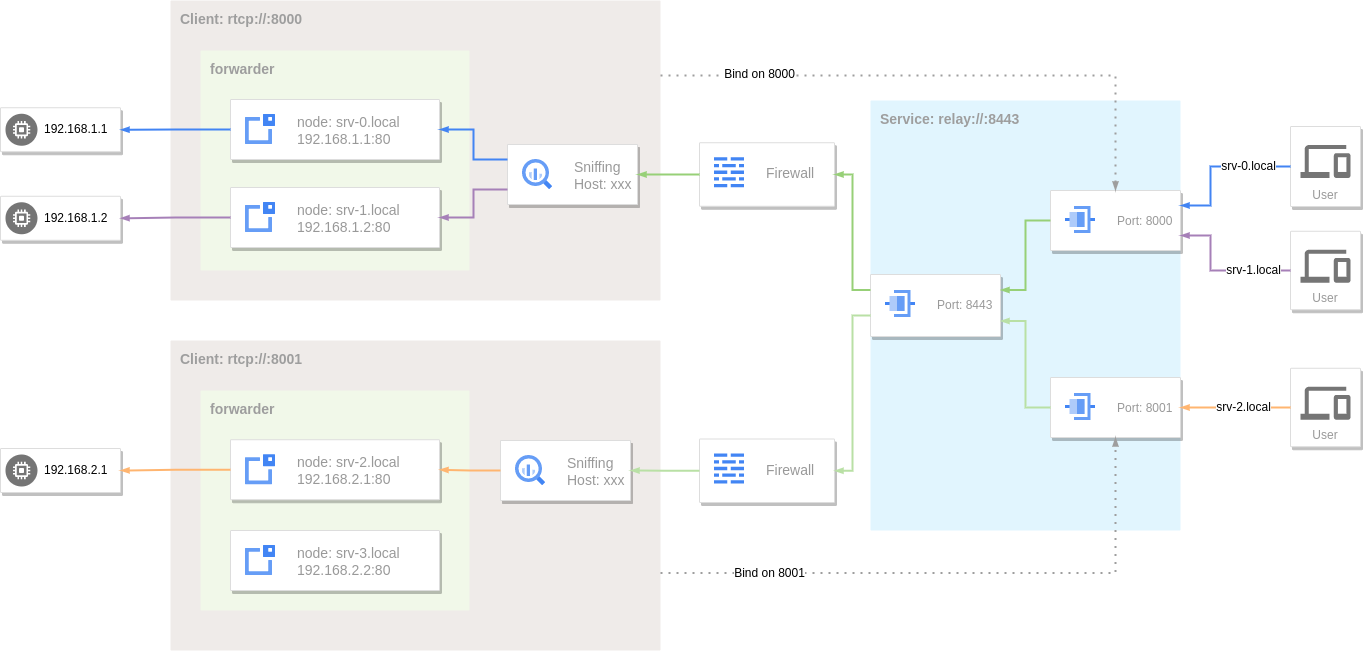Click the chip icon for 192.168.1.1

pos(21,129)
